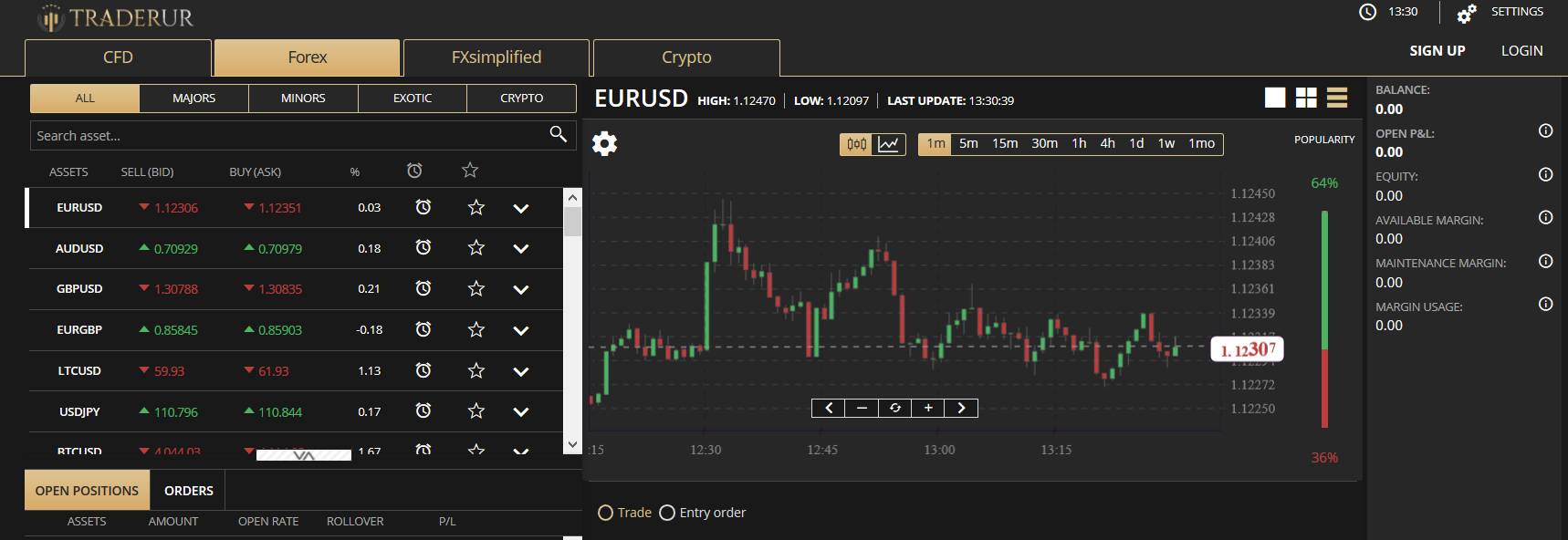Click the SIGN UP link
This screenshot has width=1568, height=540.
pos(1437,51)
